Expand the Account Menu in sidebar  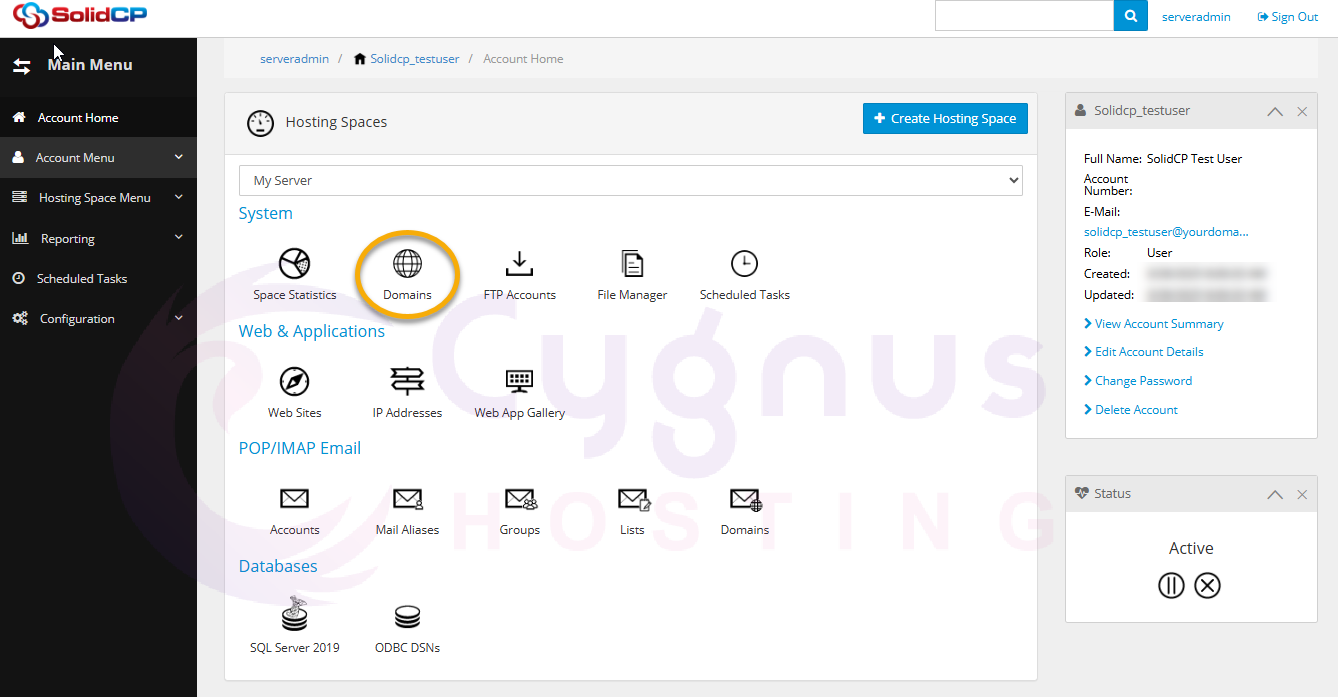(98, 158)
